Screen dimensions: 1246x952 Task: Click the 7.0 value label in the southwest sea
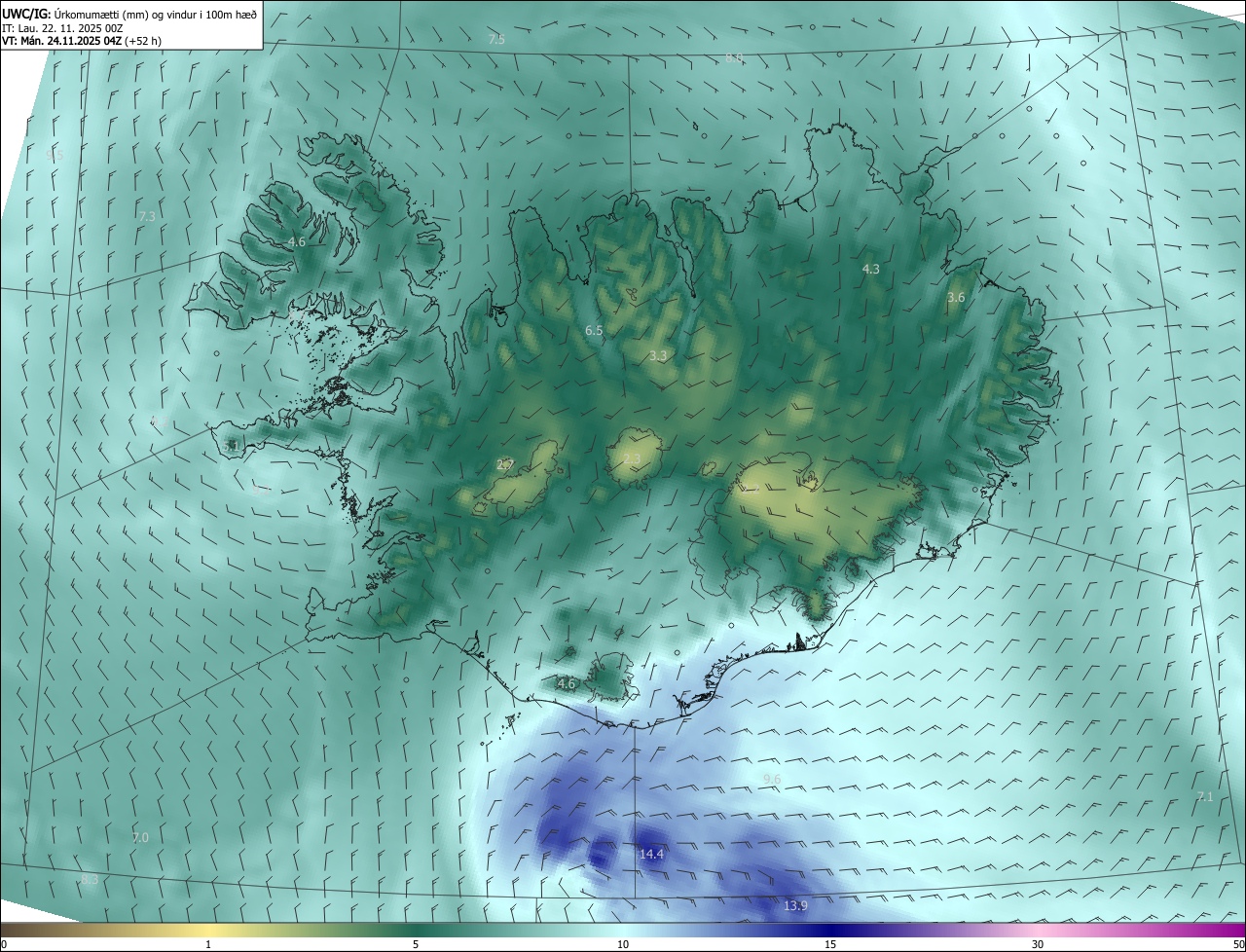point(140,837)
